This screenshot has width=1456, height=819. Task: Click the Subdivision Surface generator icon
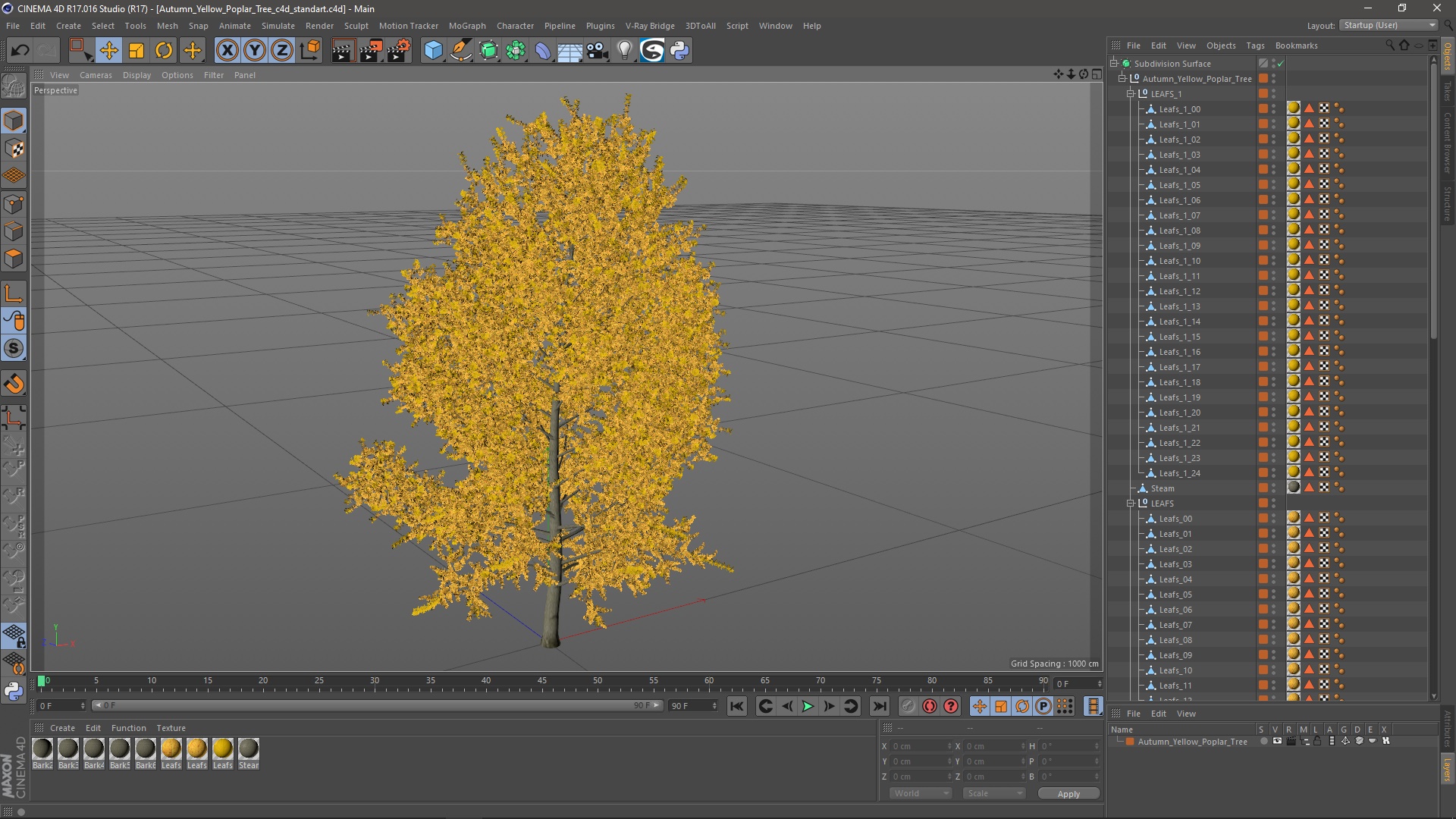pos(488,51)
